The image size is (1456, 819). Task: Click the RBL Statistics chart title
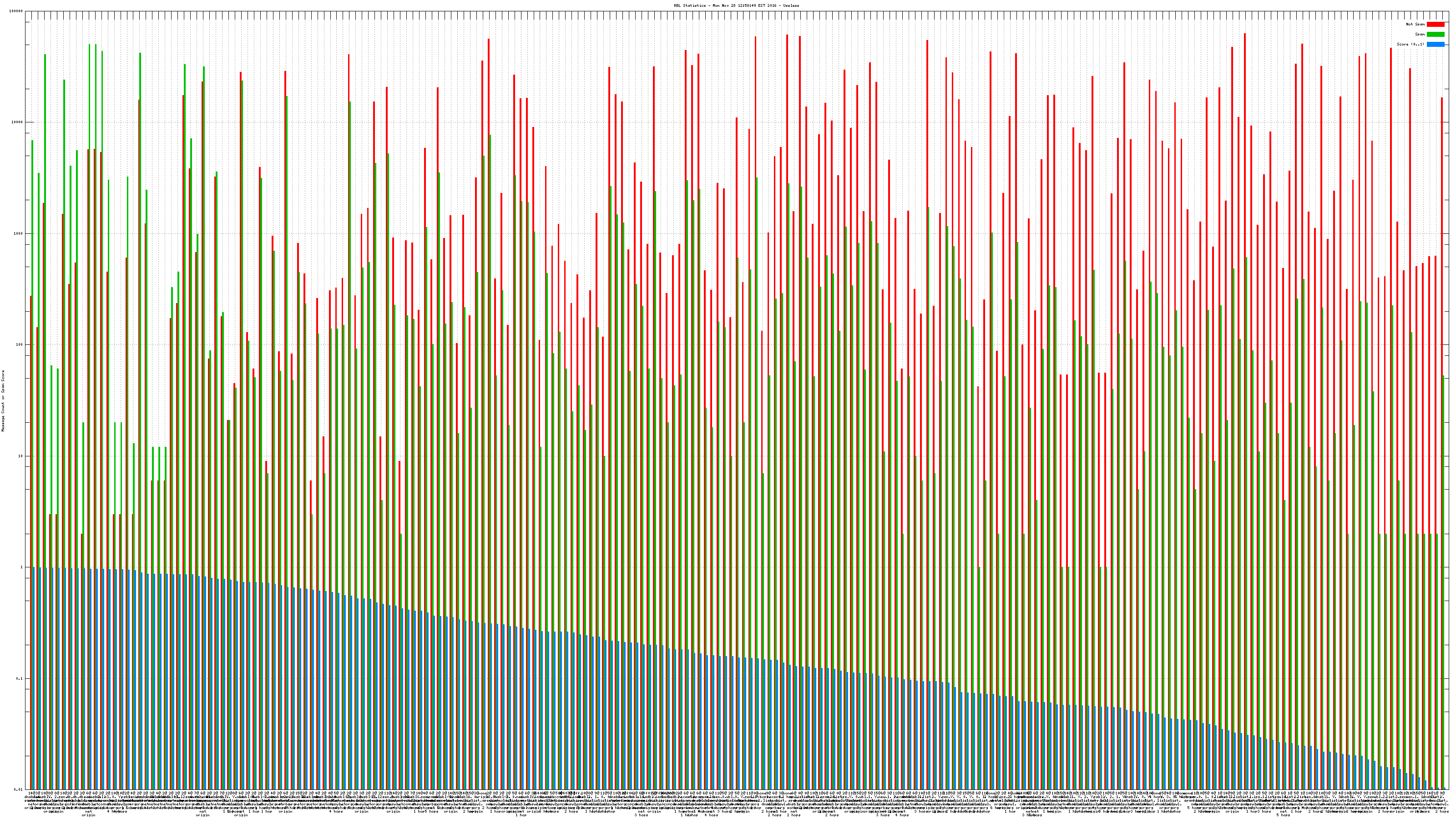736,5
